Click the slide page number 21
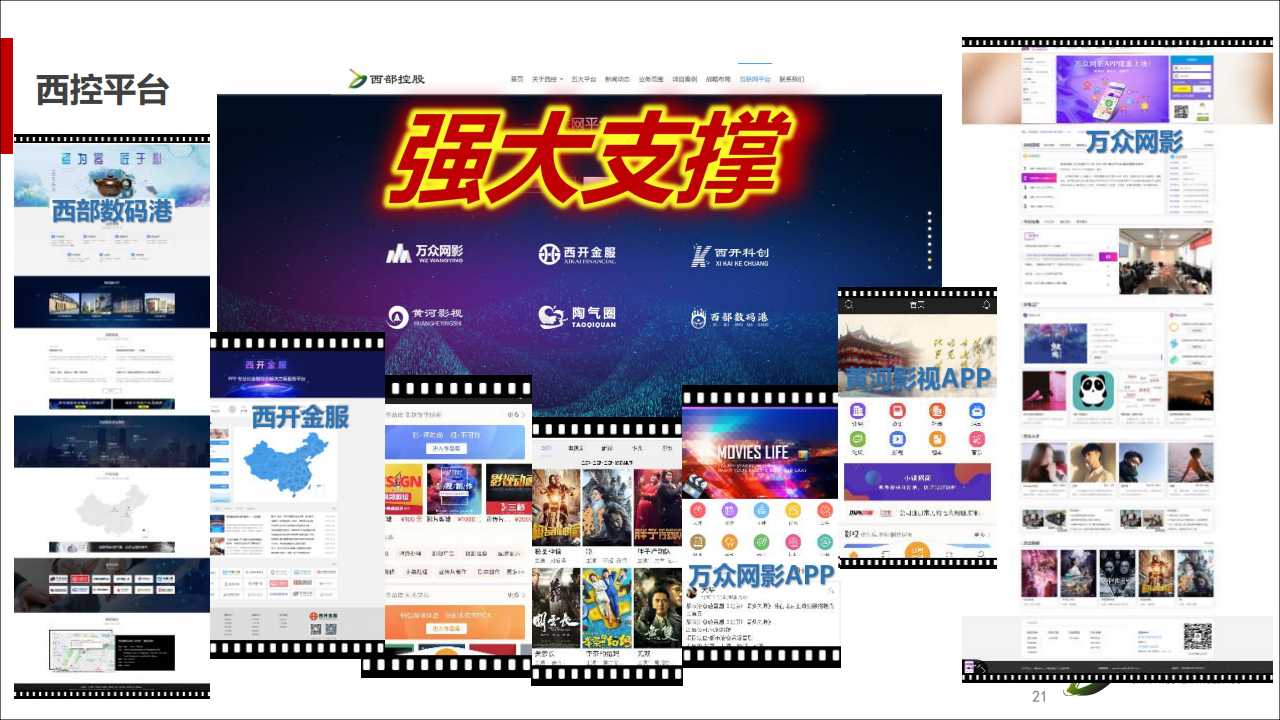This screenshot has width=1280, height=720. pos(1038,697)
